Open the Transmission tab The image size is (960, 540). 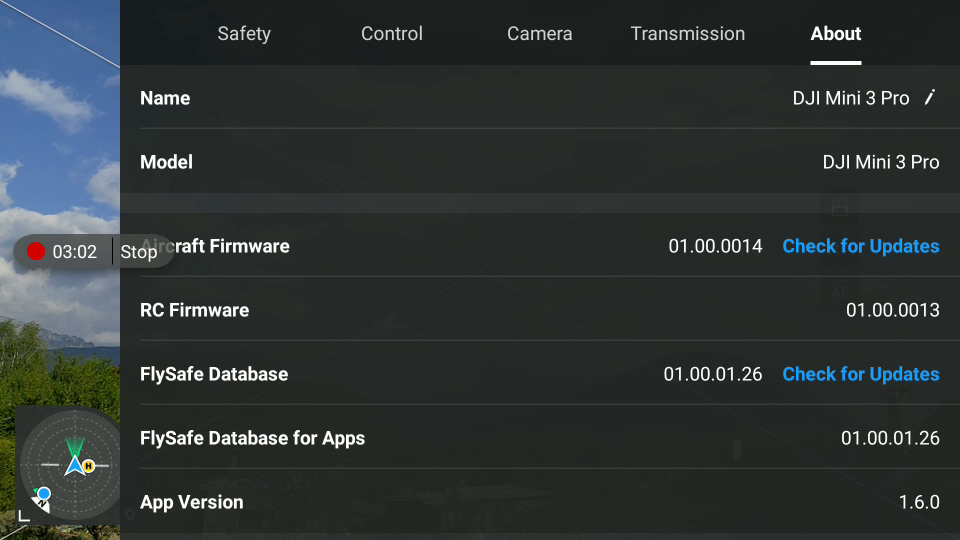point(688,33)
